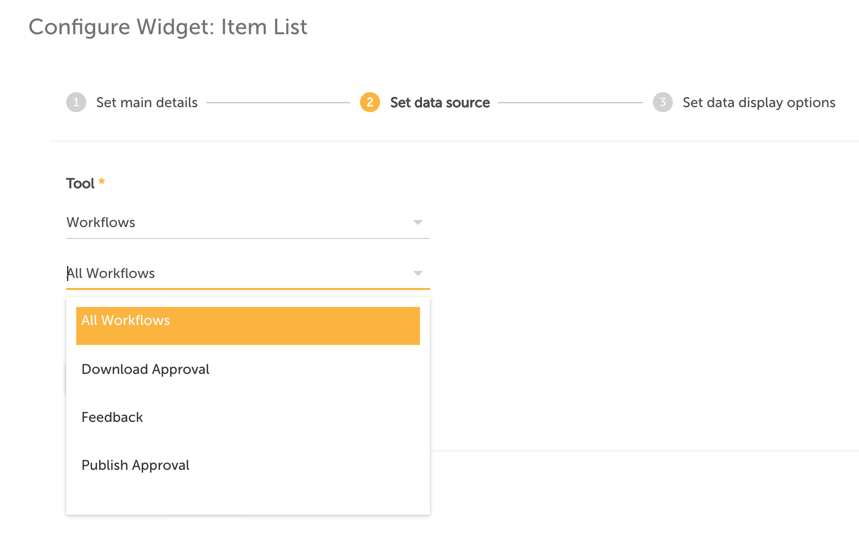Open the Tool field showing Workflows
This screenshot has width=859, height=537.
[x=248, y=222]
